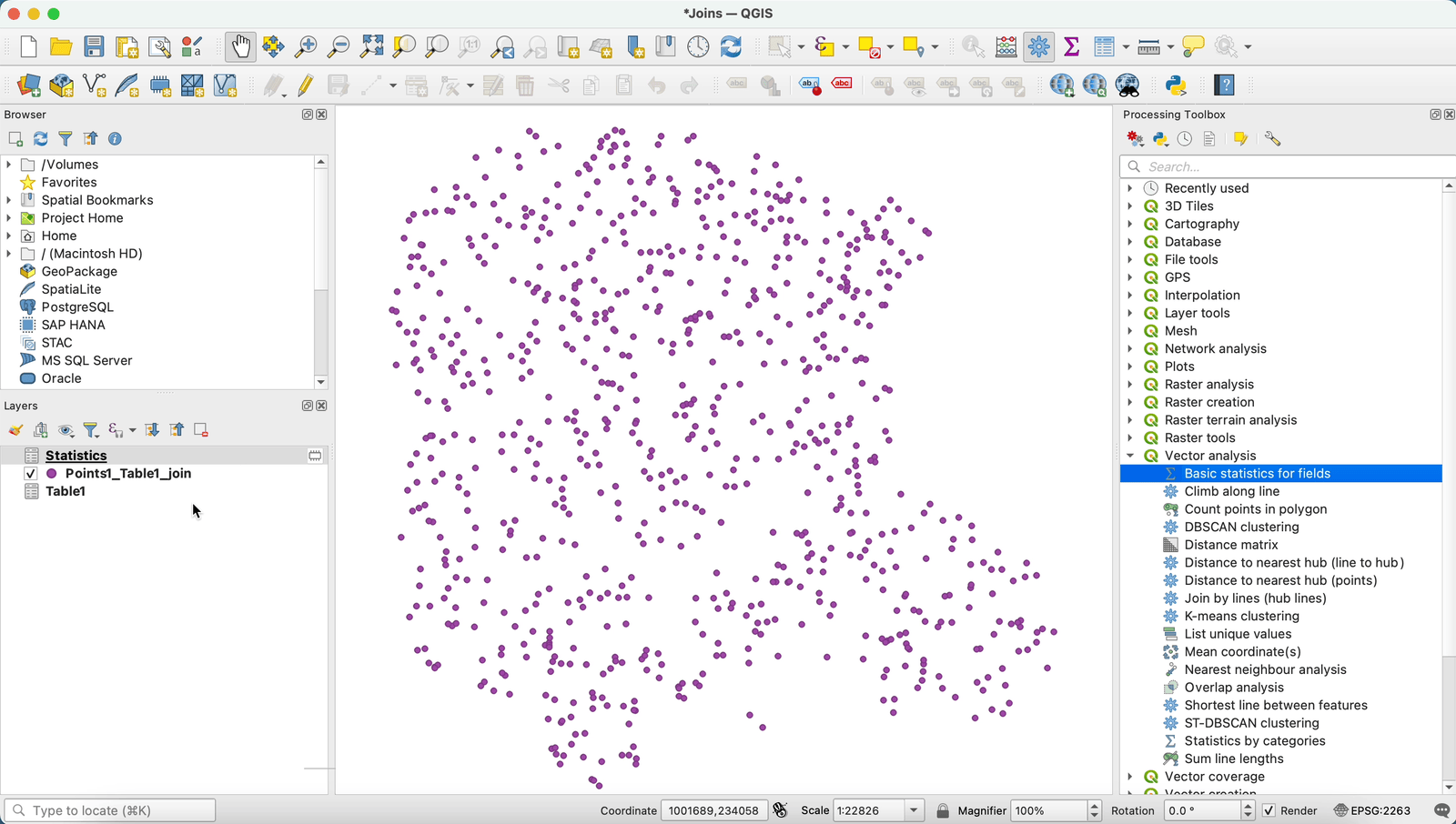The image size is (1456, 824).
Task: Select the Table1 layer
Action: coord(66,491)
